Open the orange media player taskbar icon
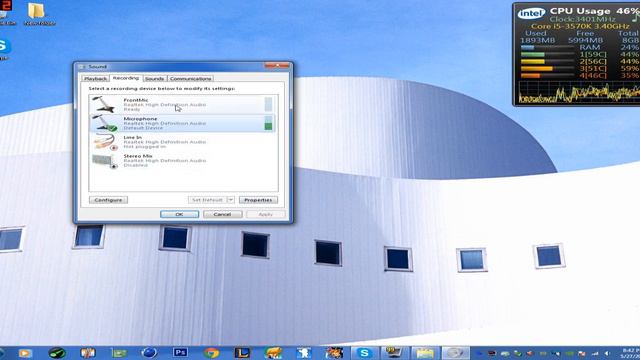640x360 pixels. pyautogui.click(x=25, y=353)
